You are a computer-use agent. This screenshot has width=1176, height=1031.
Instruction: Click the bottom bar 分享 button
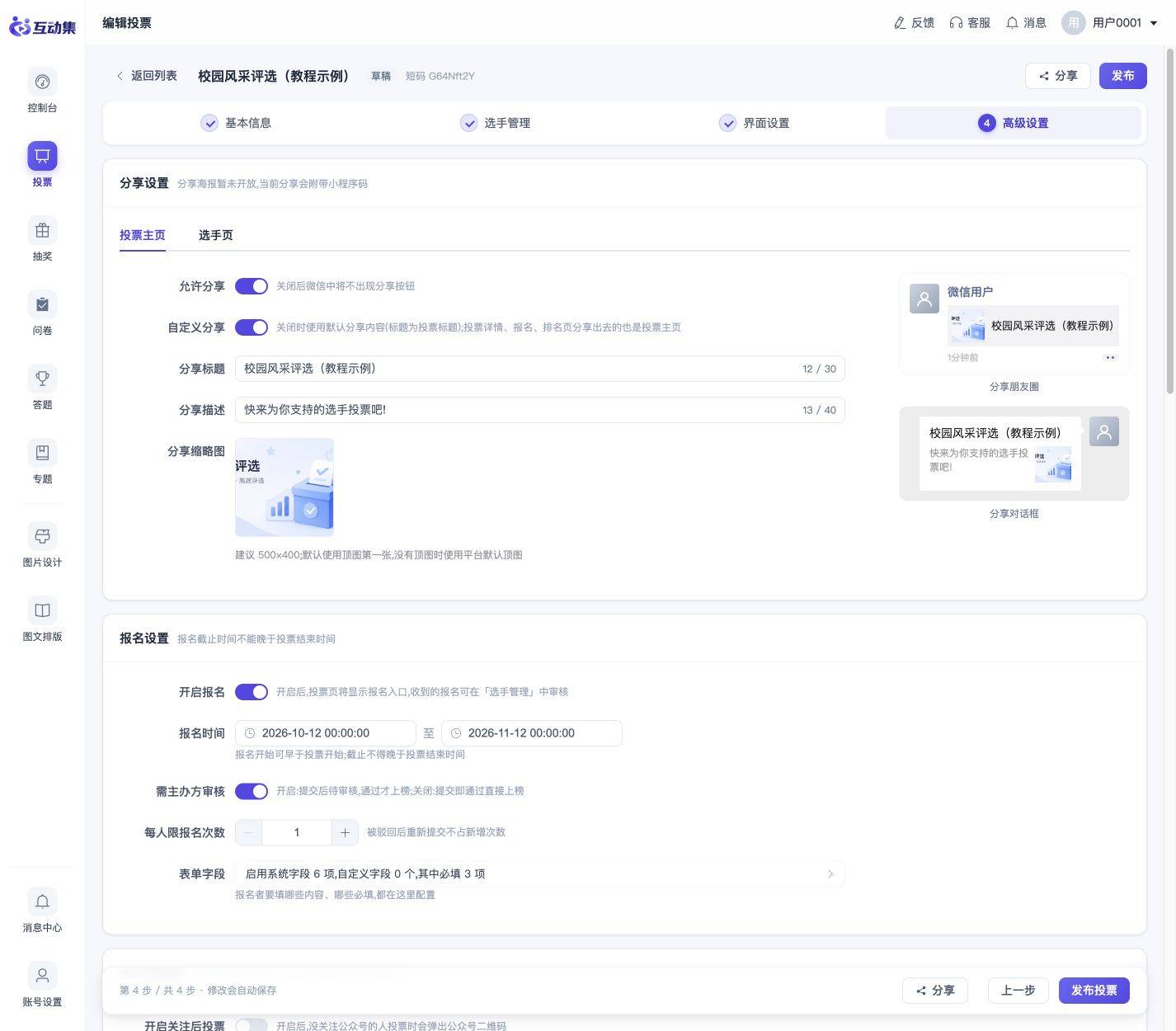pos(935,991)
